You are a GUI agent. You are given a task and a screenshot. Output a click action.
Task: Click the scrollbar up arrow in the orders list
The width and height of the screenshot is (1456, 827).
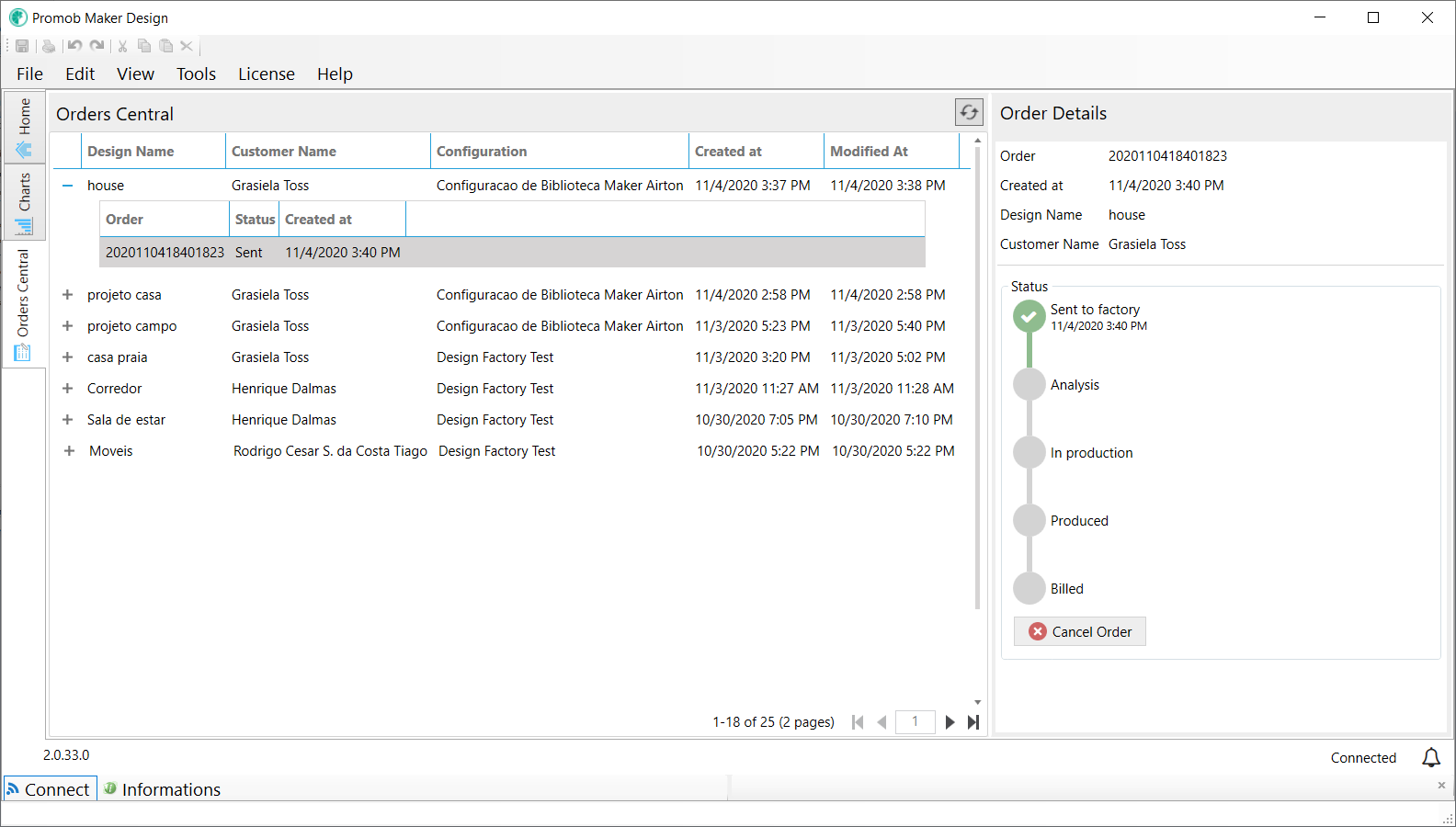pos(977,140)
